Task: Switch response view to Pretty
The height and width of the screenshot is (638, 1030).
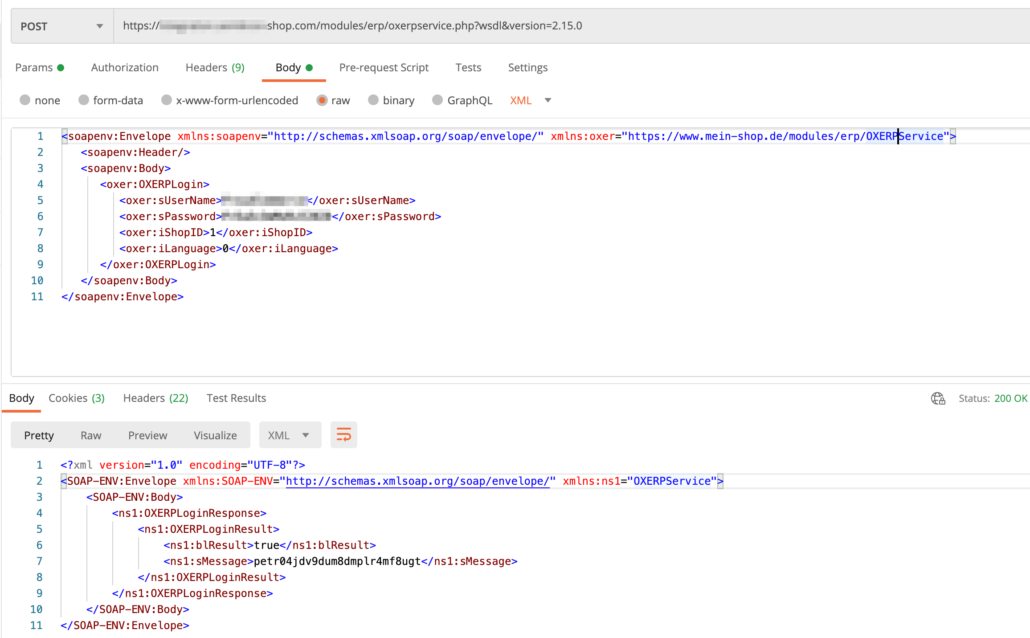Action: (39, 435)
